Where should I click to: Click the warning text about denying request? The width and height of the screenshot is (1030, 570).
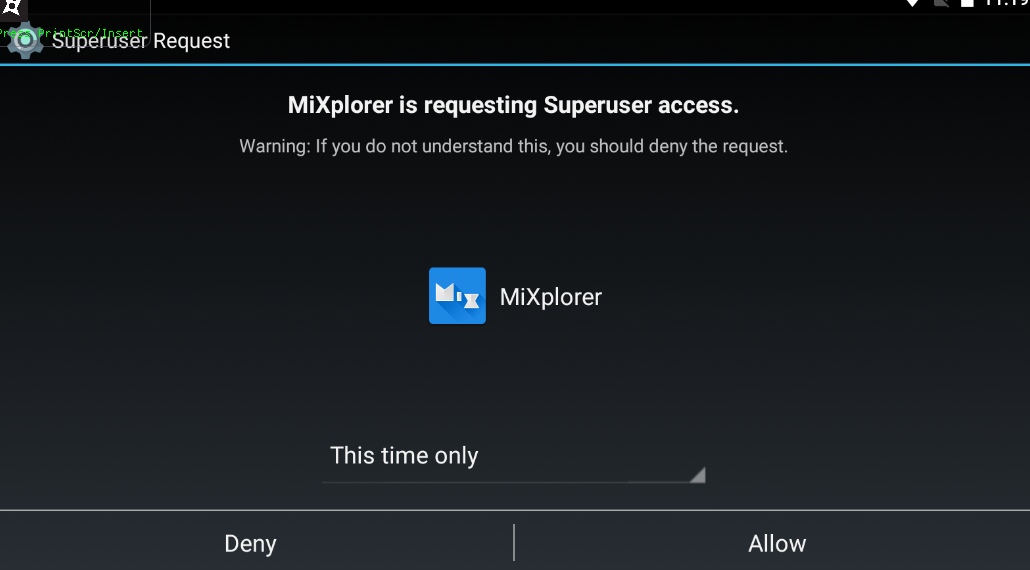(514, 146)
